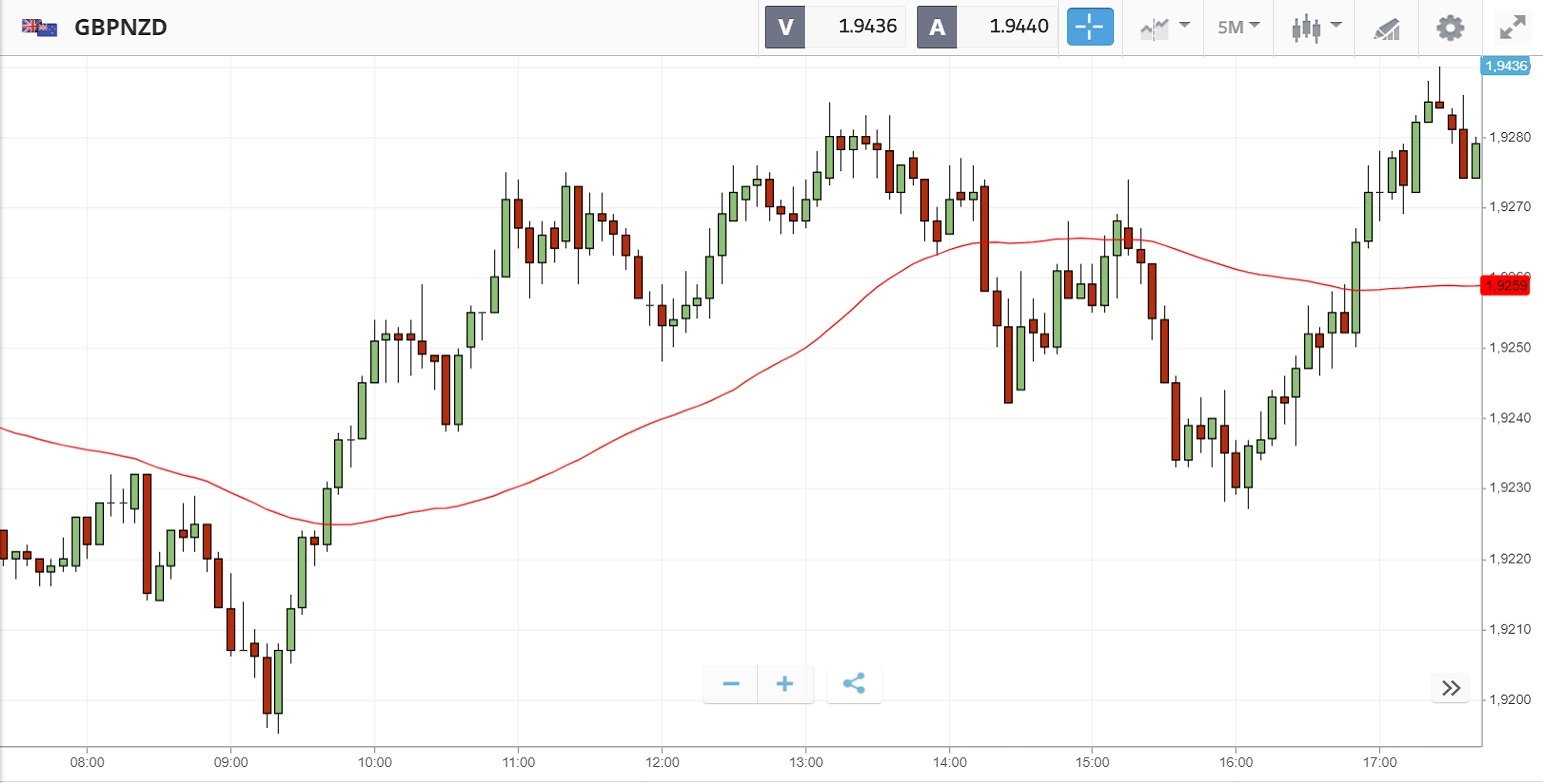This screenshot has width=1543, height=783.
Task: Click the GBPNZD flag icon
Action: (x=40, y=27)
